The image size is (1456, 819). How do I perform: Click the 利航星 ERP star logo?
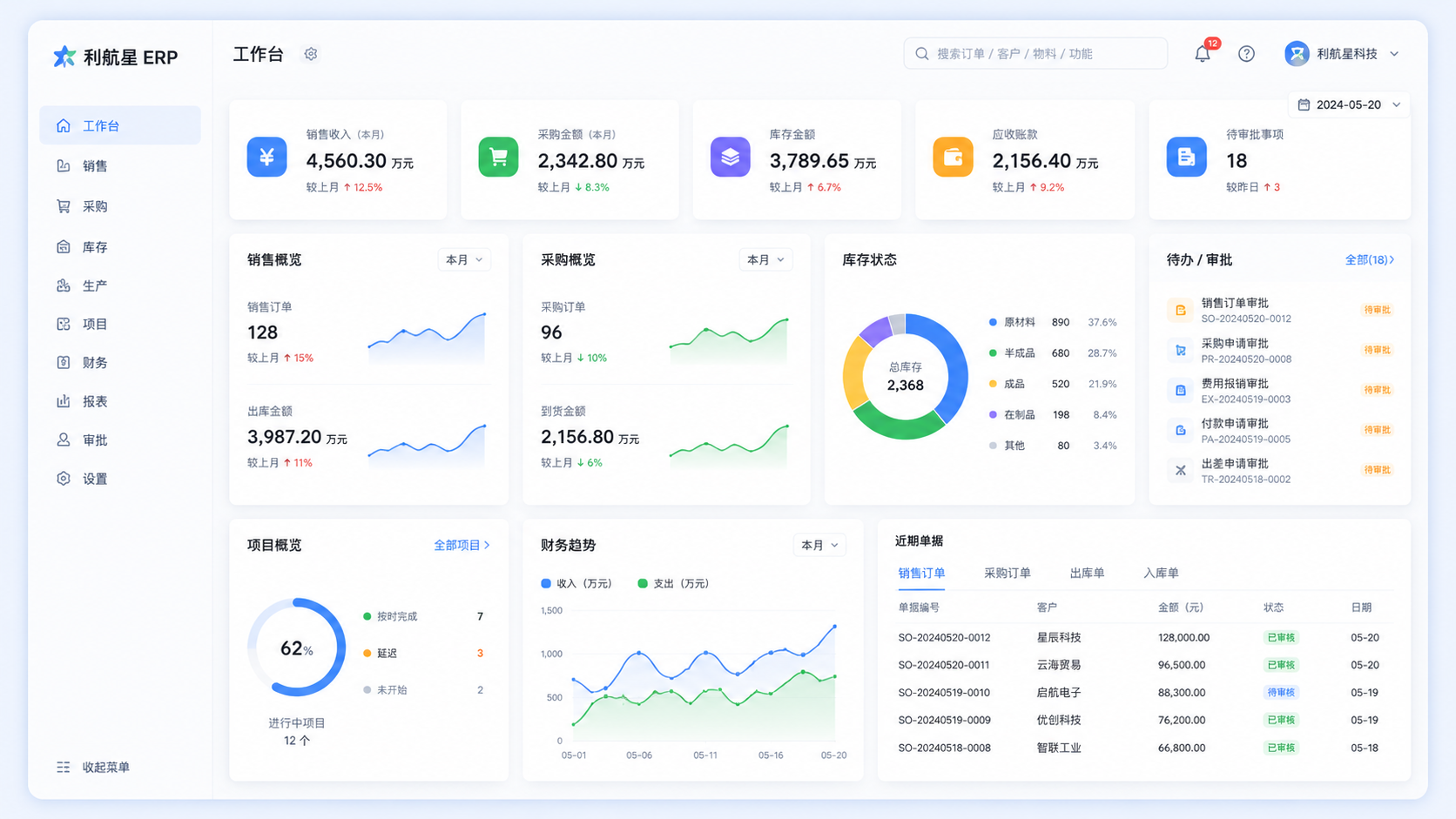[64, 57]
